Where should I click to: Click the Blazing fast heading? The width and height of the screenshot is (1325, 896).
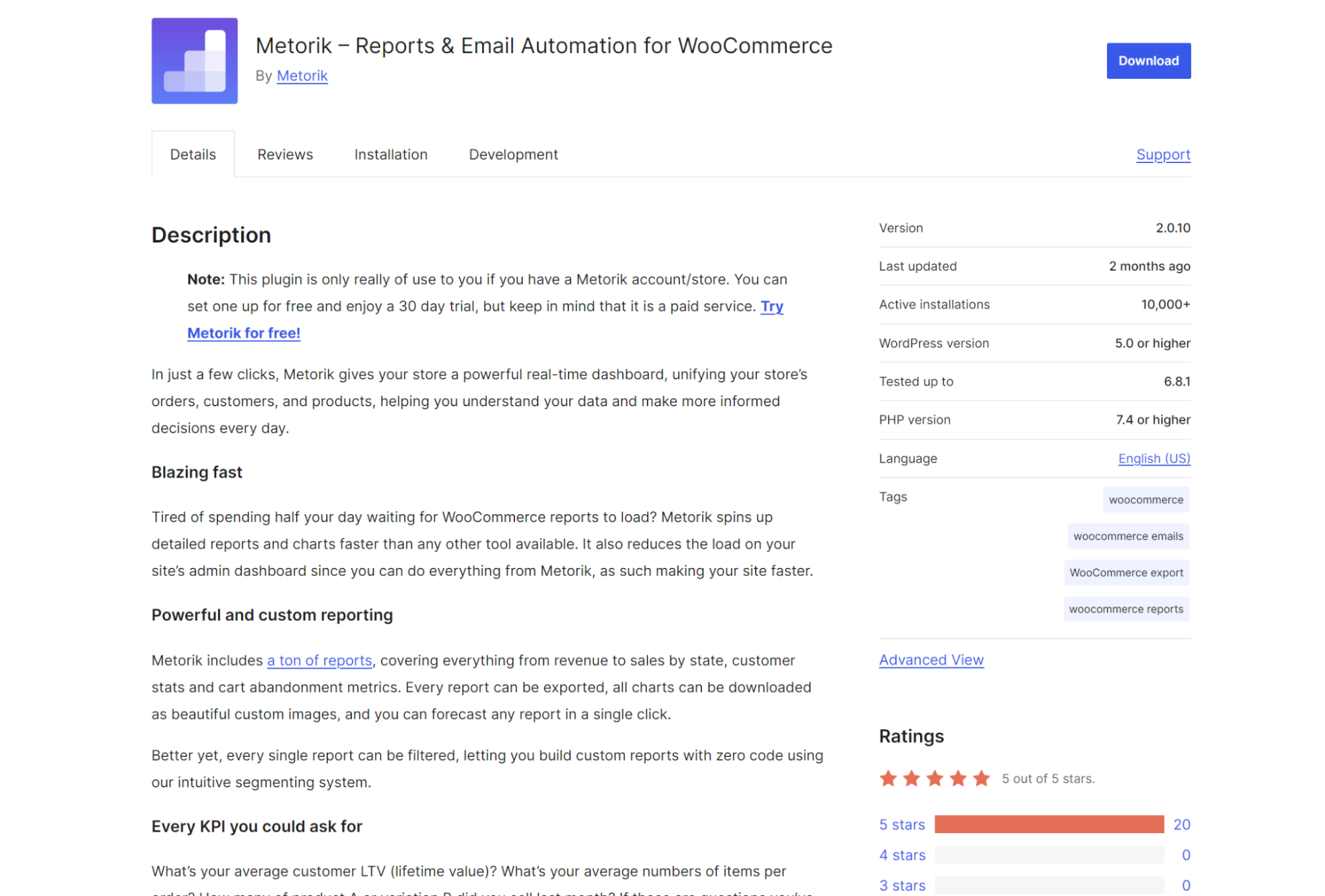click(197, 472)
